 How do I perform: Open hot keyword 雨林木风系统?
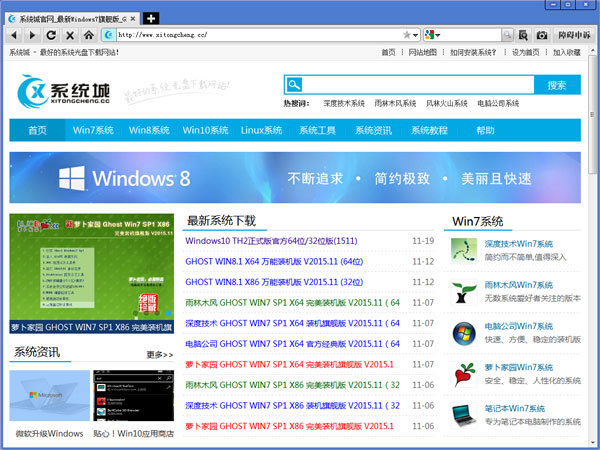[x=395, y=103]
